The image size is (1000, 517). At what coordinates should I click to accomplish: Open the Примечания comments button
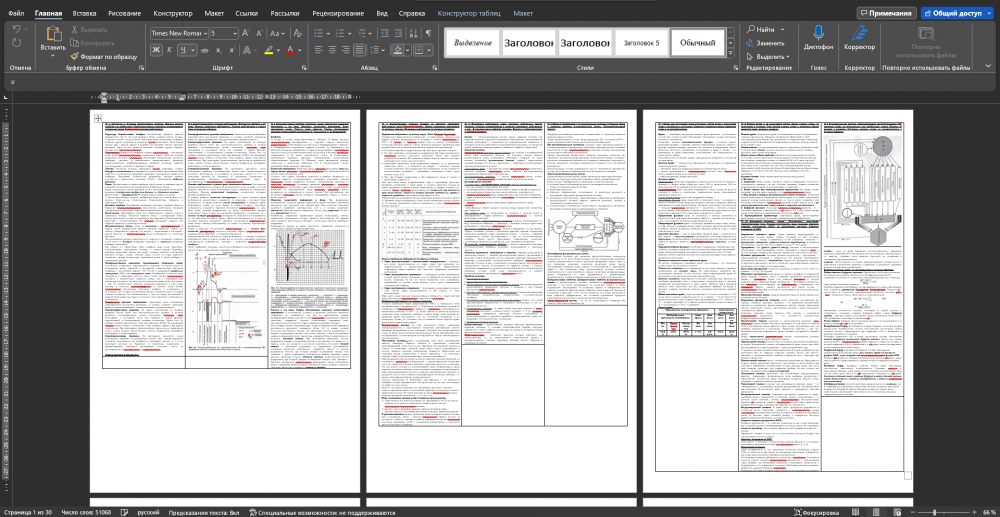pos(885,13)
